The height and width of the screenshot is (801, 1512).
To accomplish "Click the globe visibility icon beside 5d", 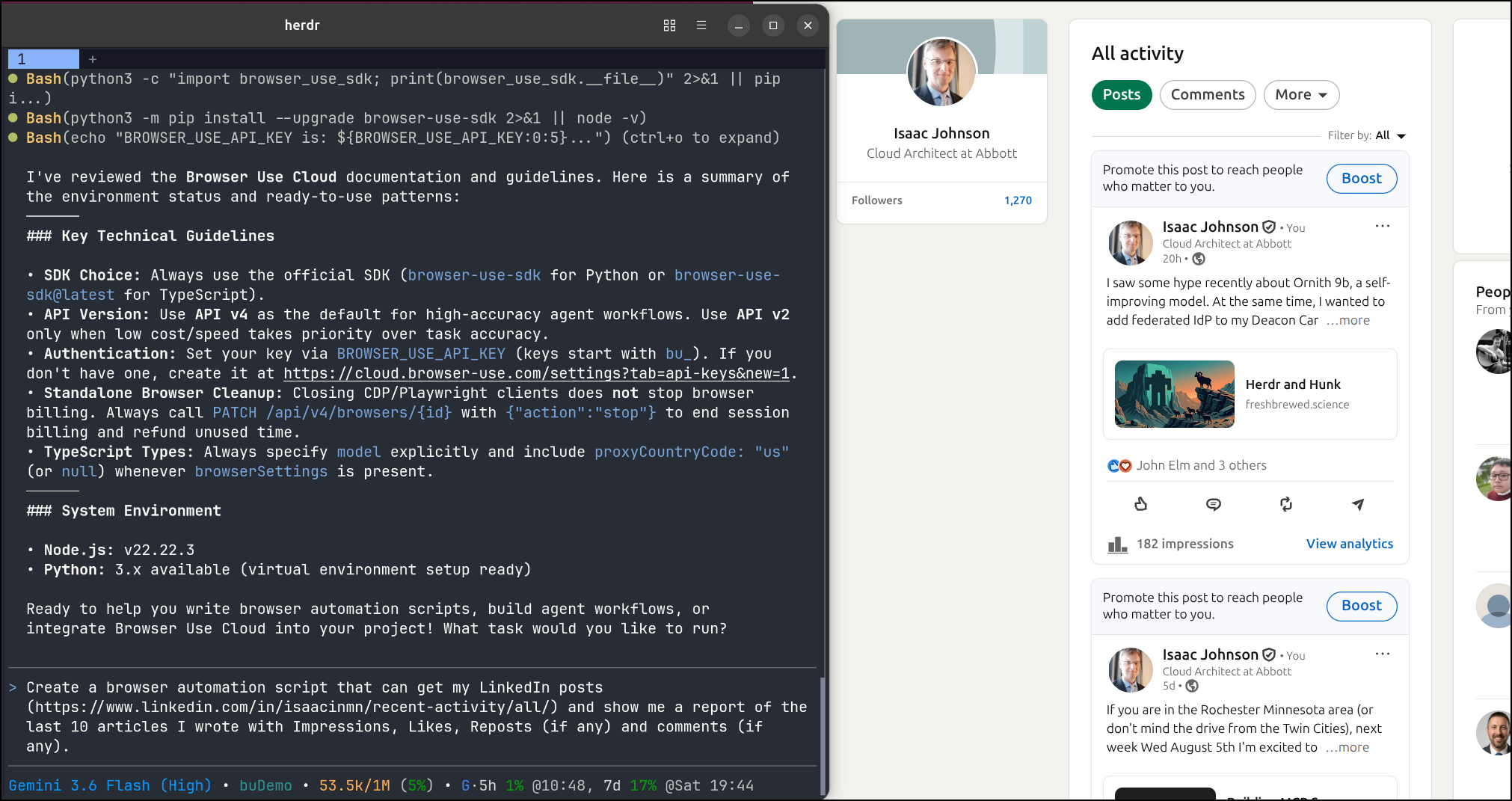I will pyautogui.click(x=1192, y=686).
